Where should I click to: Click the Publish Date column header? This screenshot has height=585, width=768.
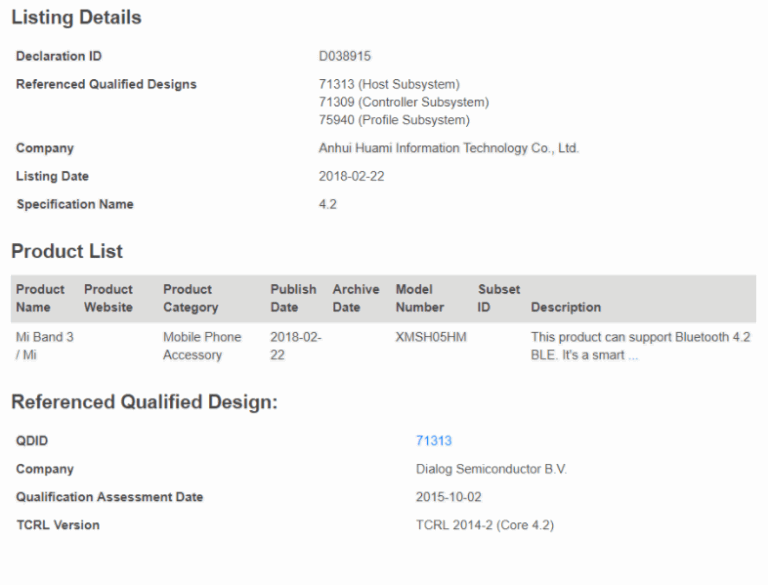293,298
